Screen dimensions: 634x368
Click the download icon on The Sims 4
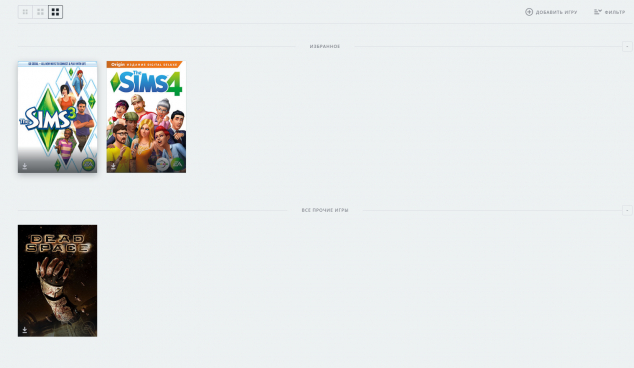114,166
